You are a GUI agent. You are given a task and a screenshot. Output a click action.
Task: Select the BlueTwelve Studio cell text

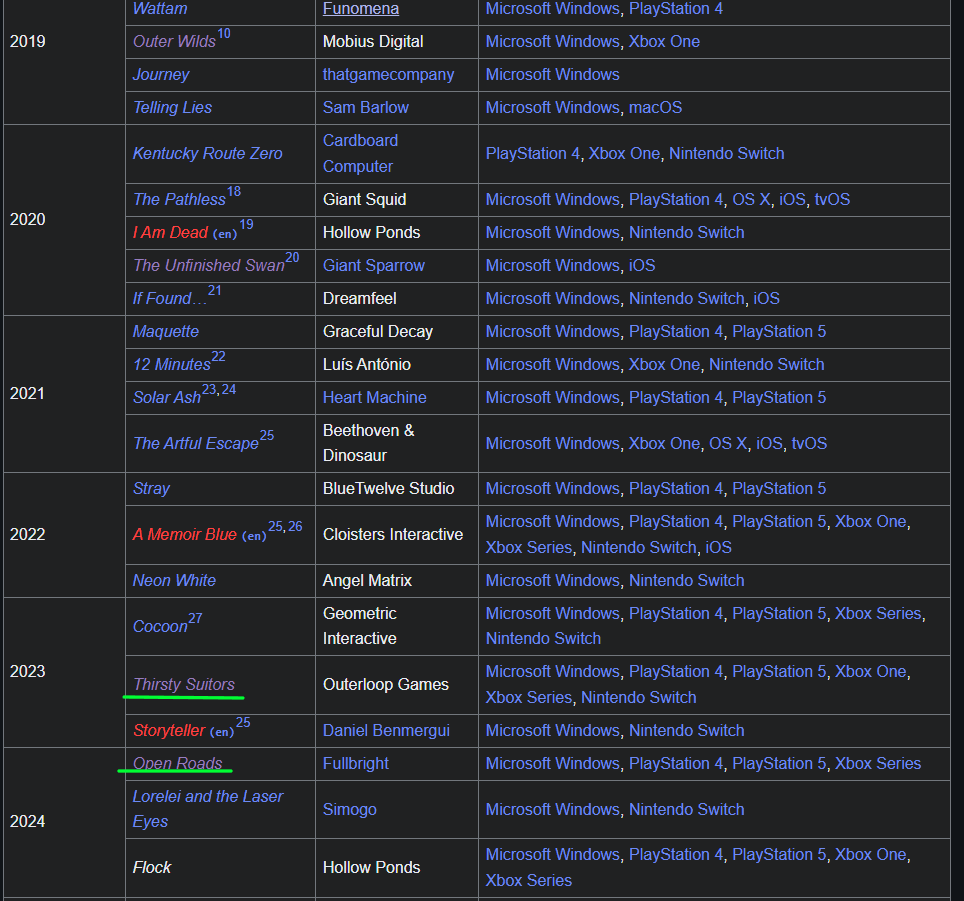(389, 489)
